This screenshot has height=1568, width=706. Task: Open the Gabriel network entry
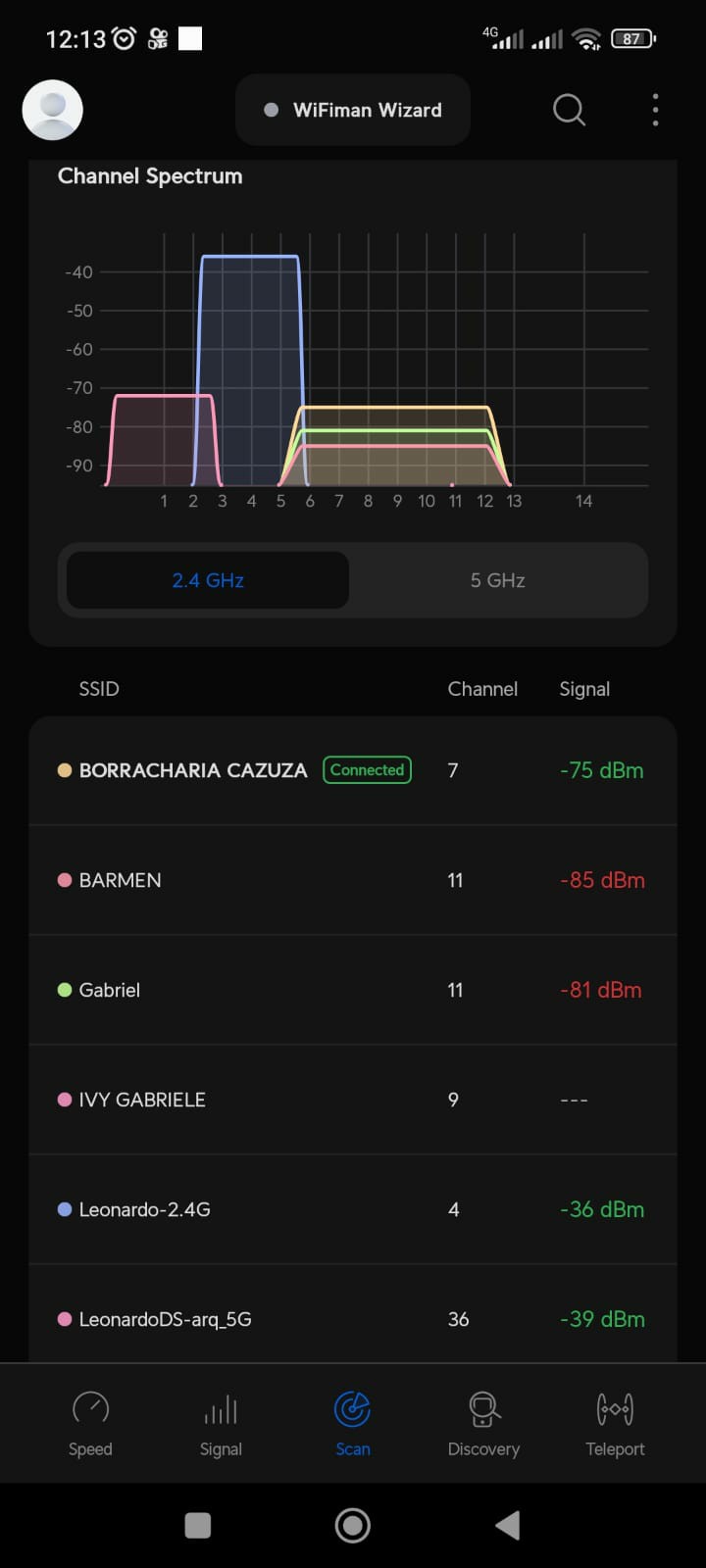tap(353, 990)
